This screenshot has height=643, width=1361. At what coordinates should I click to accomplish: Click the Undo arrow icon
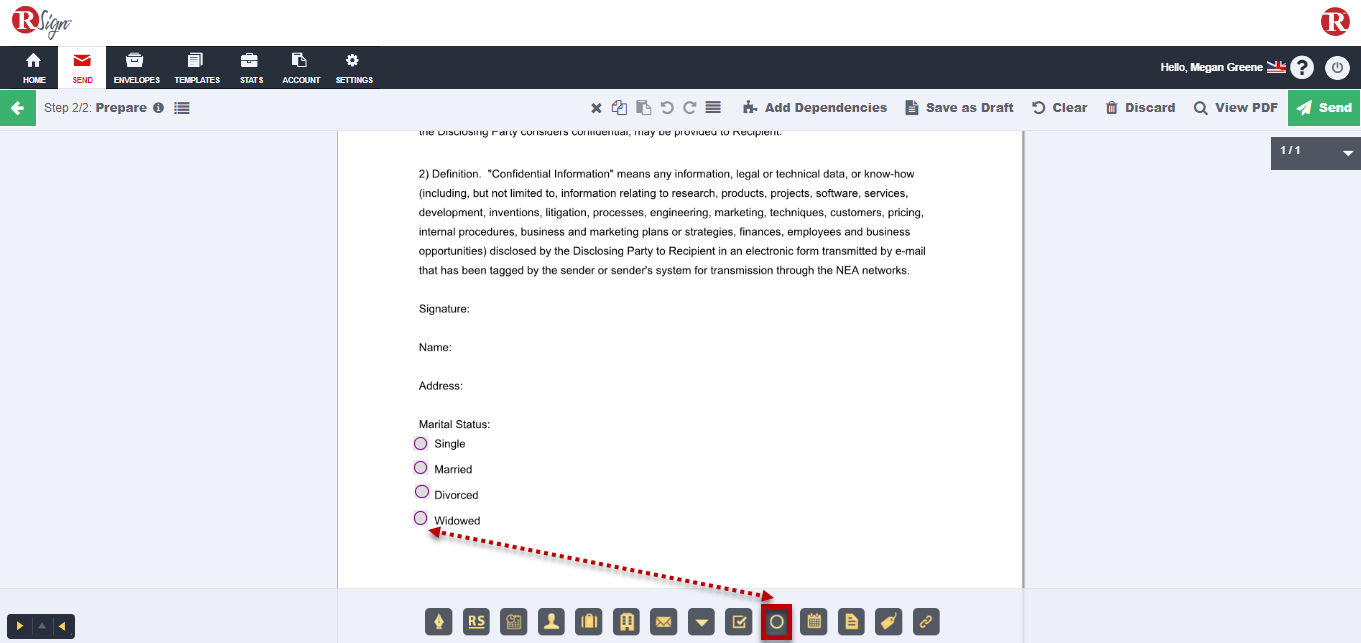pos(667,108)
